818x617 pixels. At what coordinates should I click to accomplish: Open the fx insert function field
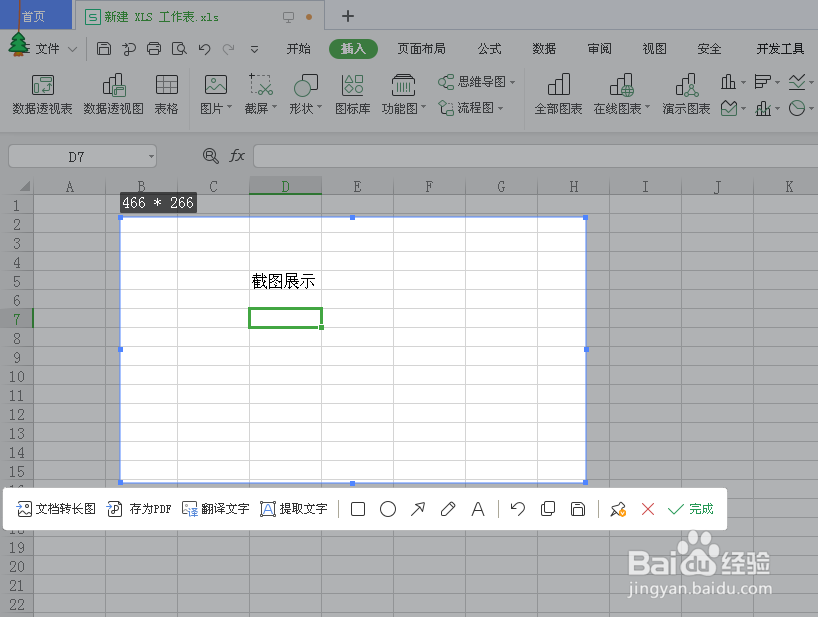pyautogui.click(x=236, y=156)
